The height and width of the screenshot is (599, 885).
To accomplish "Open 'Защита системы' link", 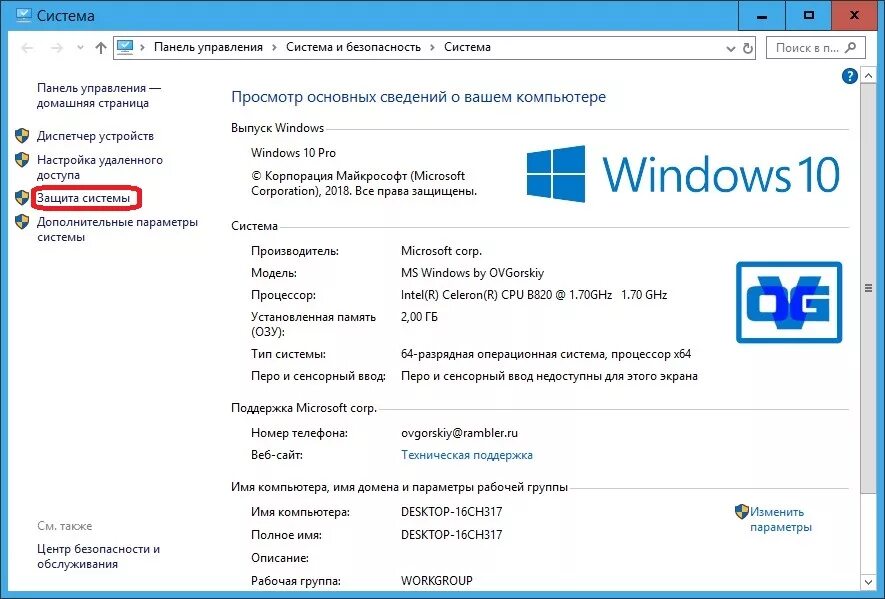I will (x=84, y=198).
